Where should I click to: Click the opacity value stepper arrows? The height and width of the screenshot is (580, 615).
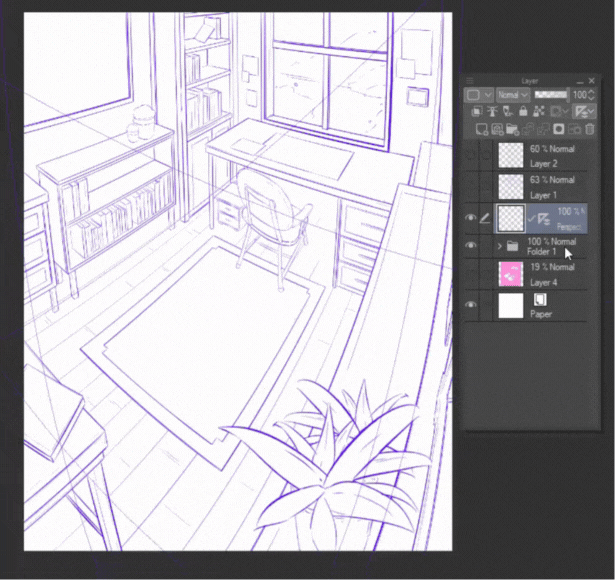(x=591, y=95)
